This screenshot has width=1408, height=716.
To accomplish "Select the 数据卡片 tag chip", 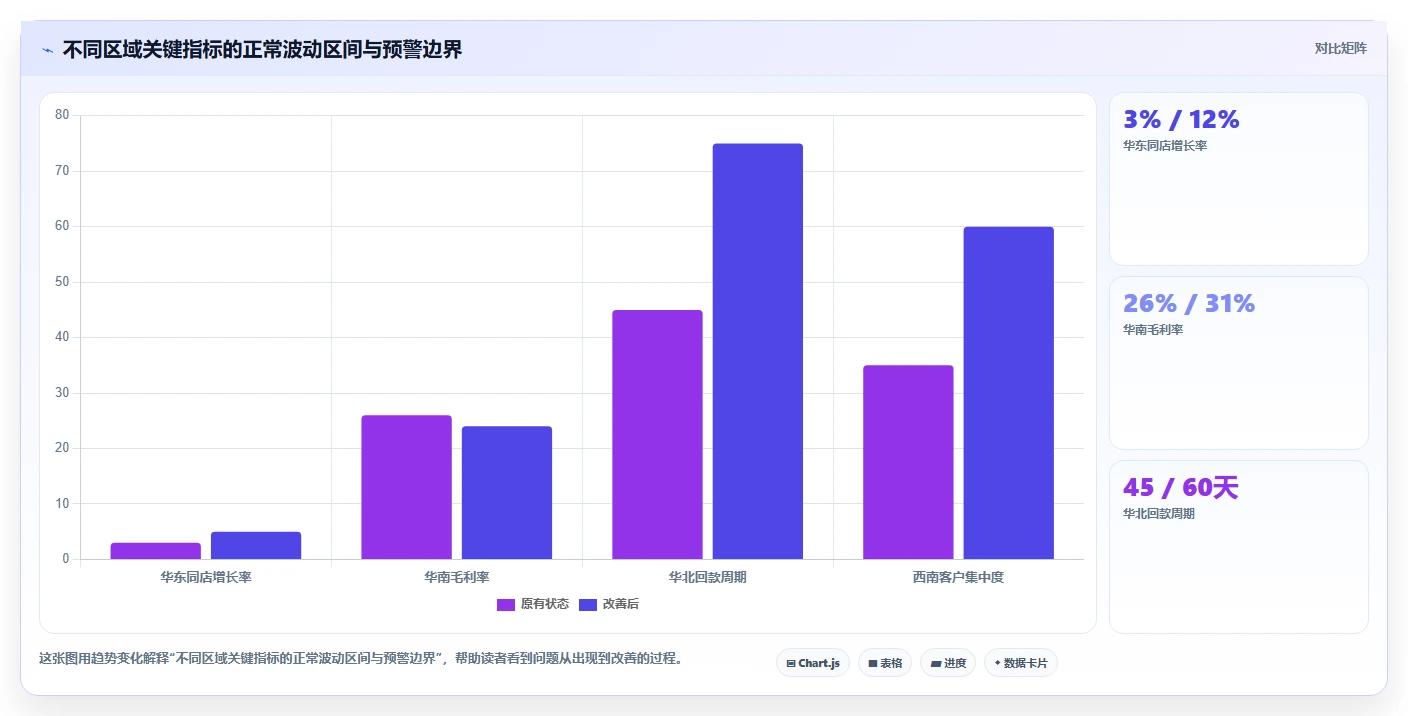I will (1021, 663).
